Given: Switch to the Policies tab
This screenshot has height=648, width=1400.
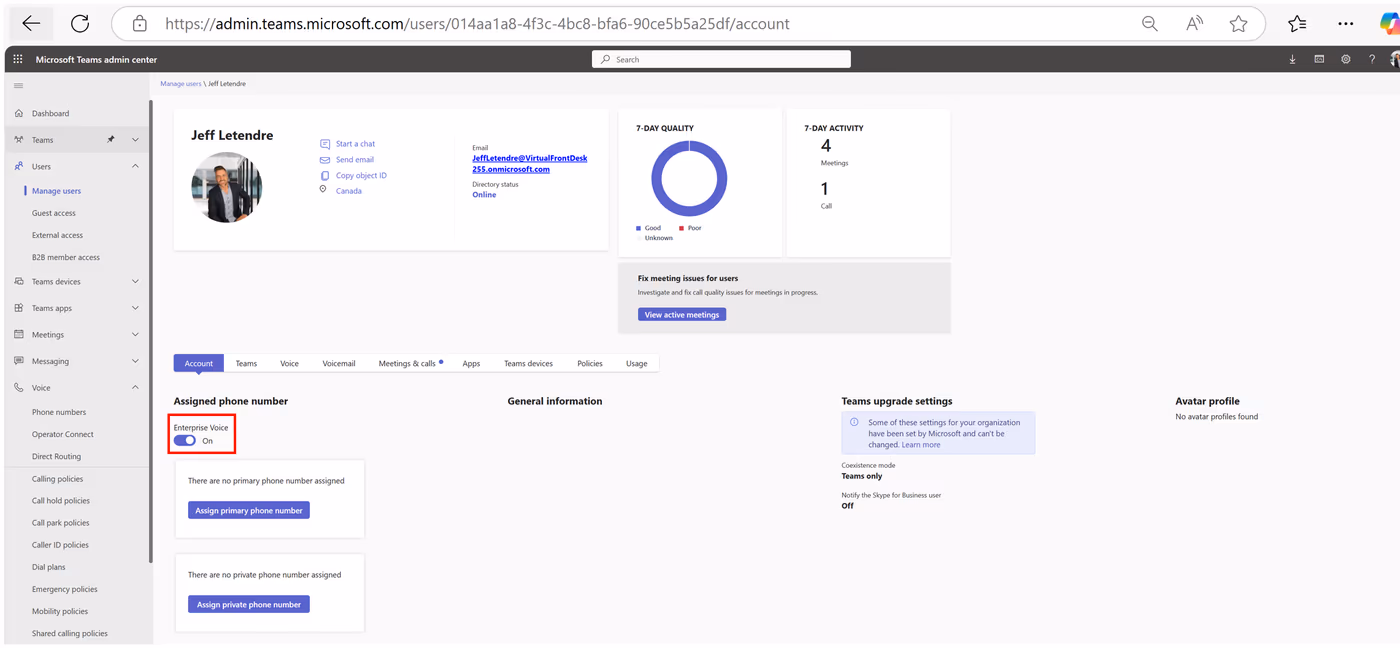Looking at the screenshot, I should coord(590,363).
